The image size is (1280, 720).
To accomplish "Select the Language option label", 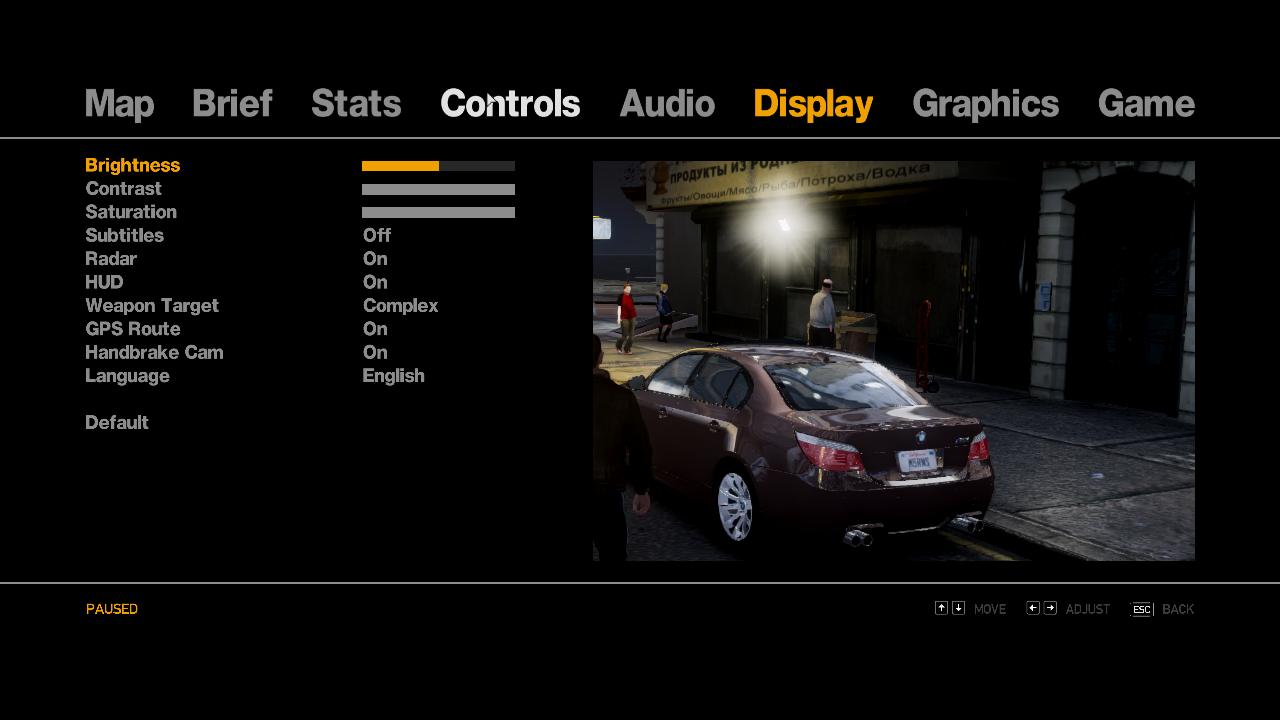I will click(127, 376).
